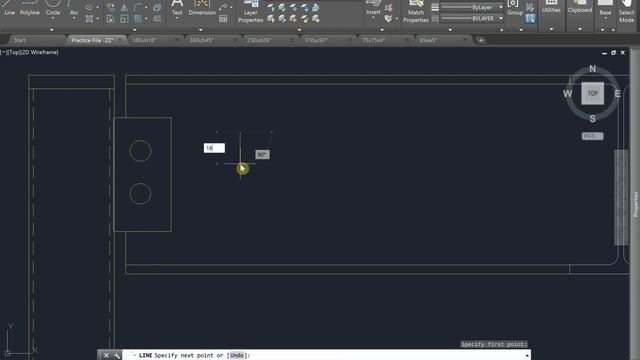
Task: Open command line customize wrench
Action: [117, 355]
